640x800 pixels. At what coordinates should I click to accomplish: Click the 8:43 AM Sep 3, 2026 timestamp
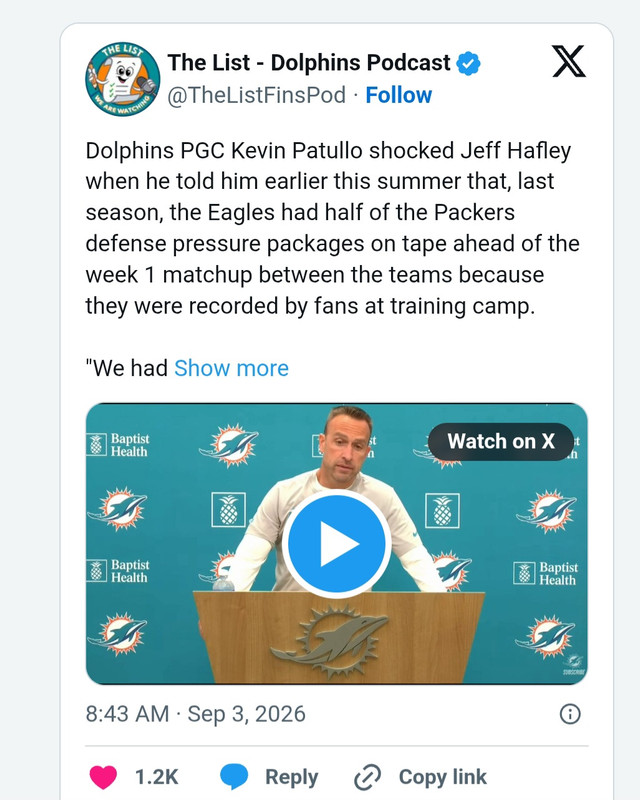click(x=195, y=714)
